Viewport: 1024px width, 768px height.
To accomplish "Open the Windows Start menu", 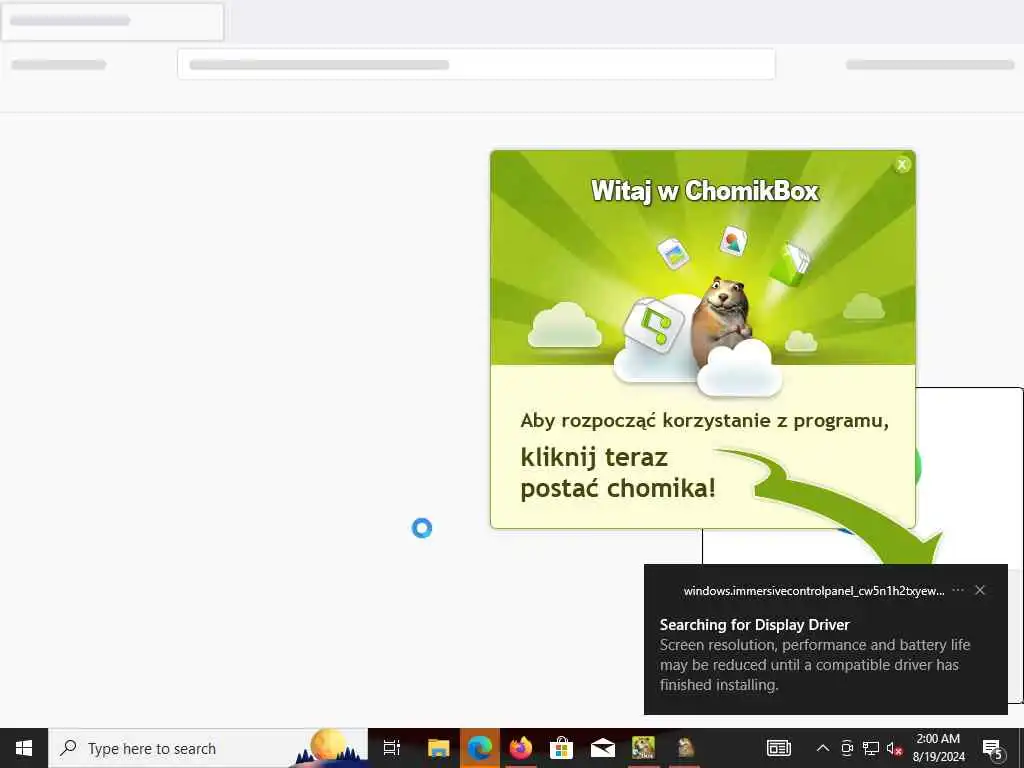I will (24, 748).
